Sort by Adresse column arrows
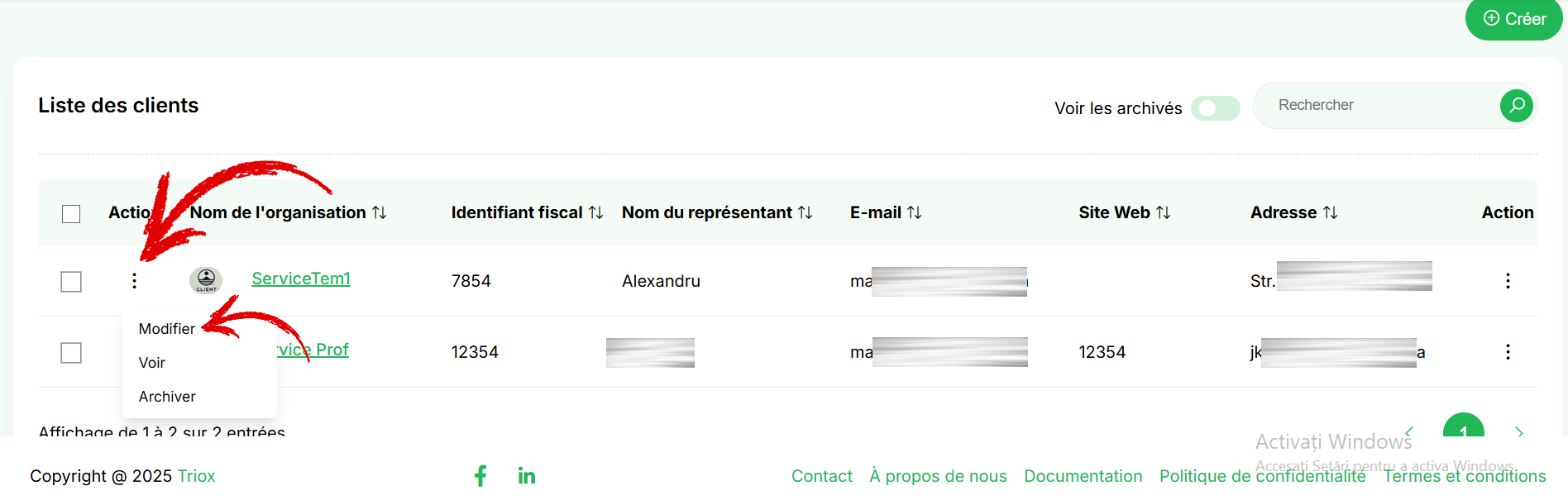Image resolution: width=1568 pixels, height=500 pixels. point(1330,212)
